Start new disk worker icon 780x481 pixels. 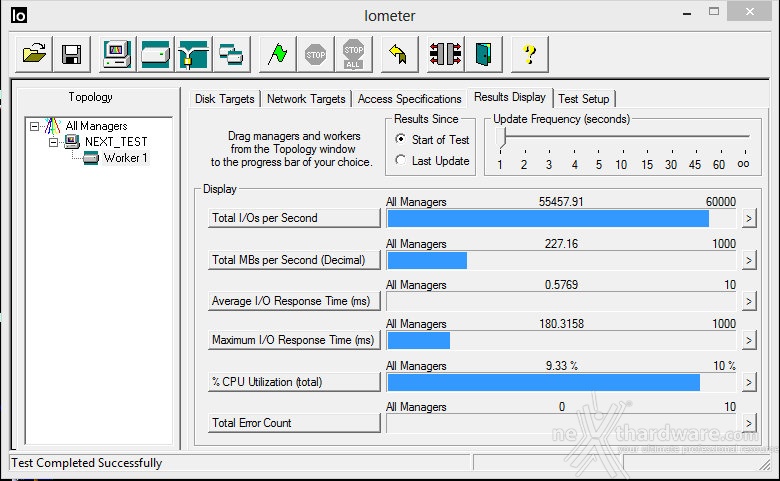click(156, 54)
